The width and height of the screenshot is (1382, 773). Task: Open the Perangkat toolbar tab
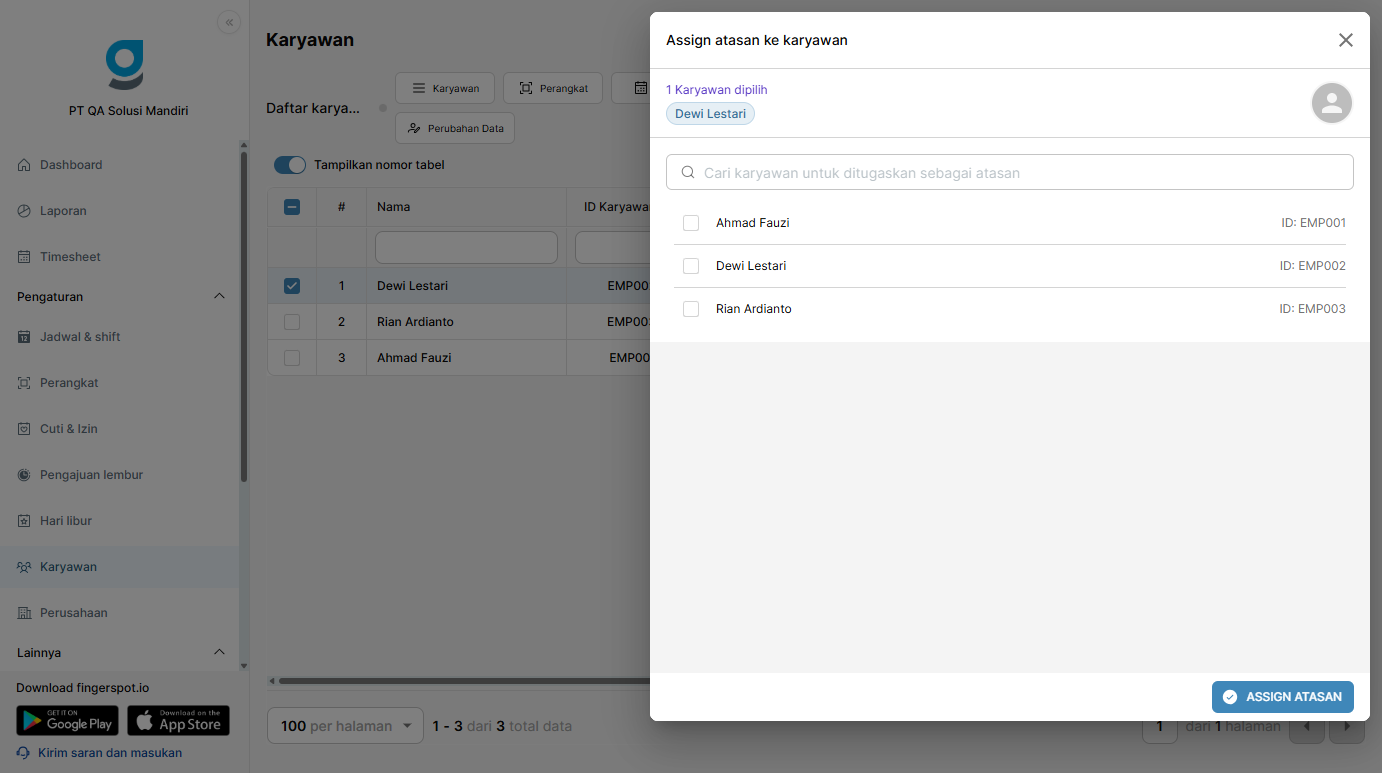tap(553, 88)
